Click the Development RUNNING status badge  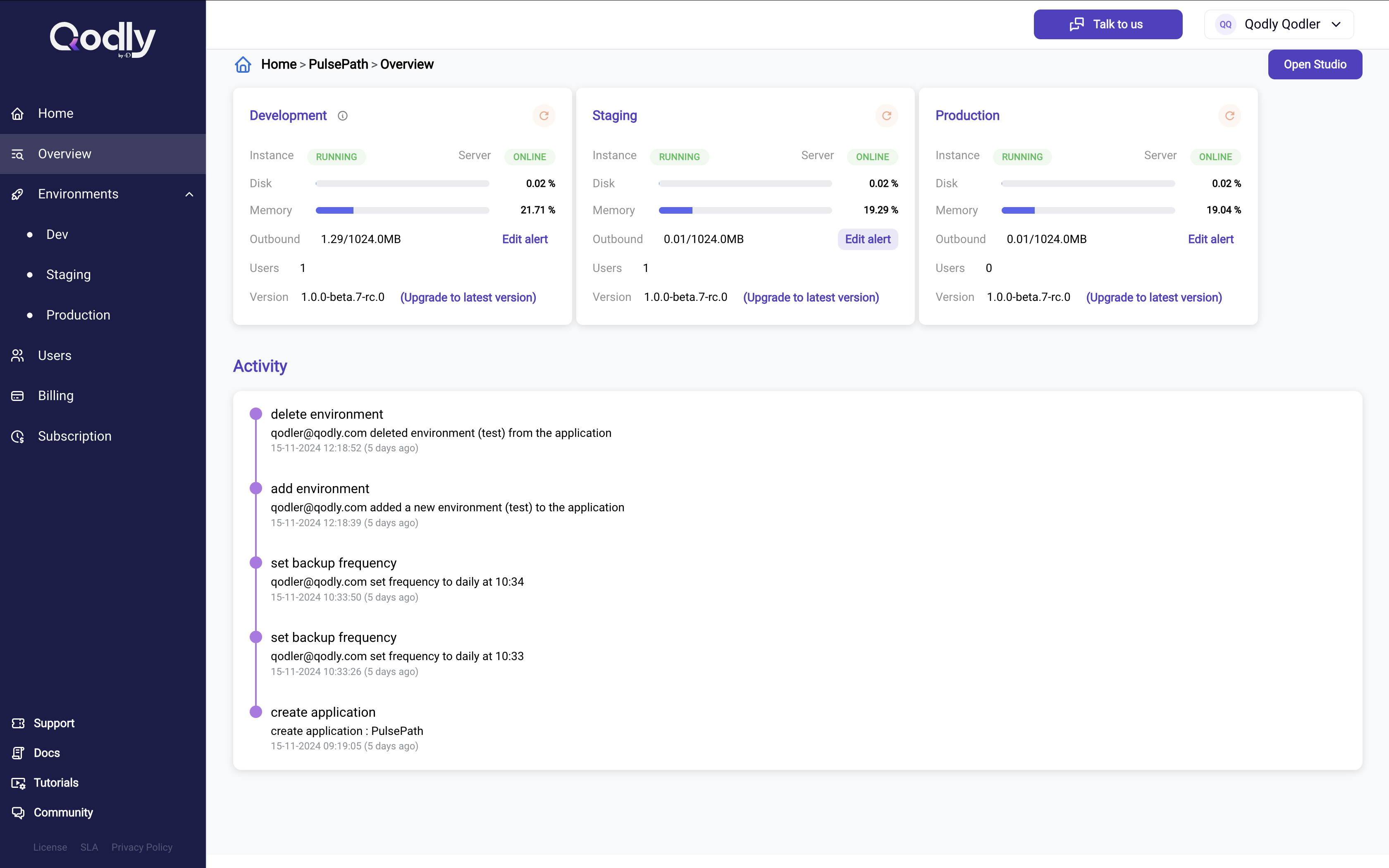(337, 157)
